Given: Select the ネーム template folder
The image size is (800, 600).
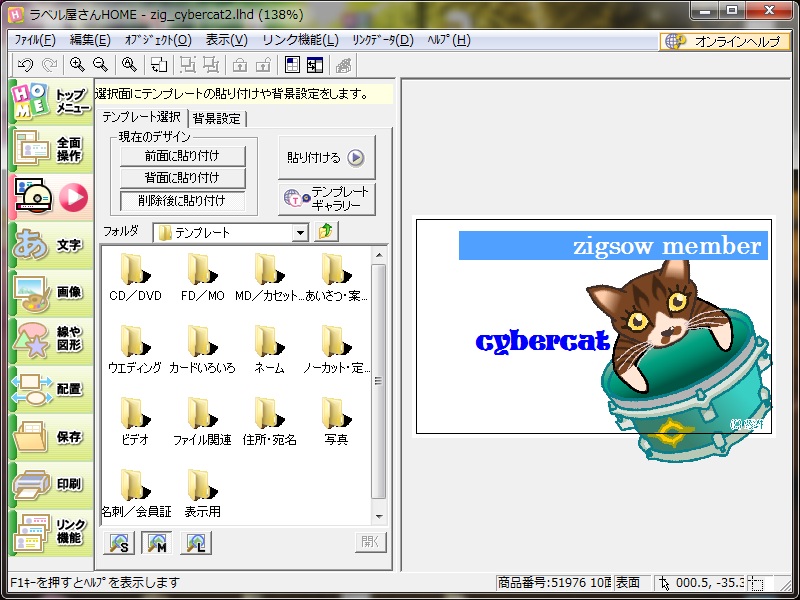Looking at the screenshot, I should click(x=269, y=350).
